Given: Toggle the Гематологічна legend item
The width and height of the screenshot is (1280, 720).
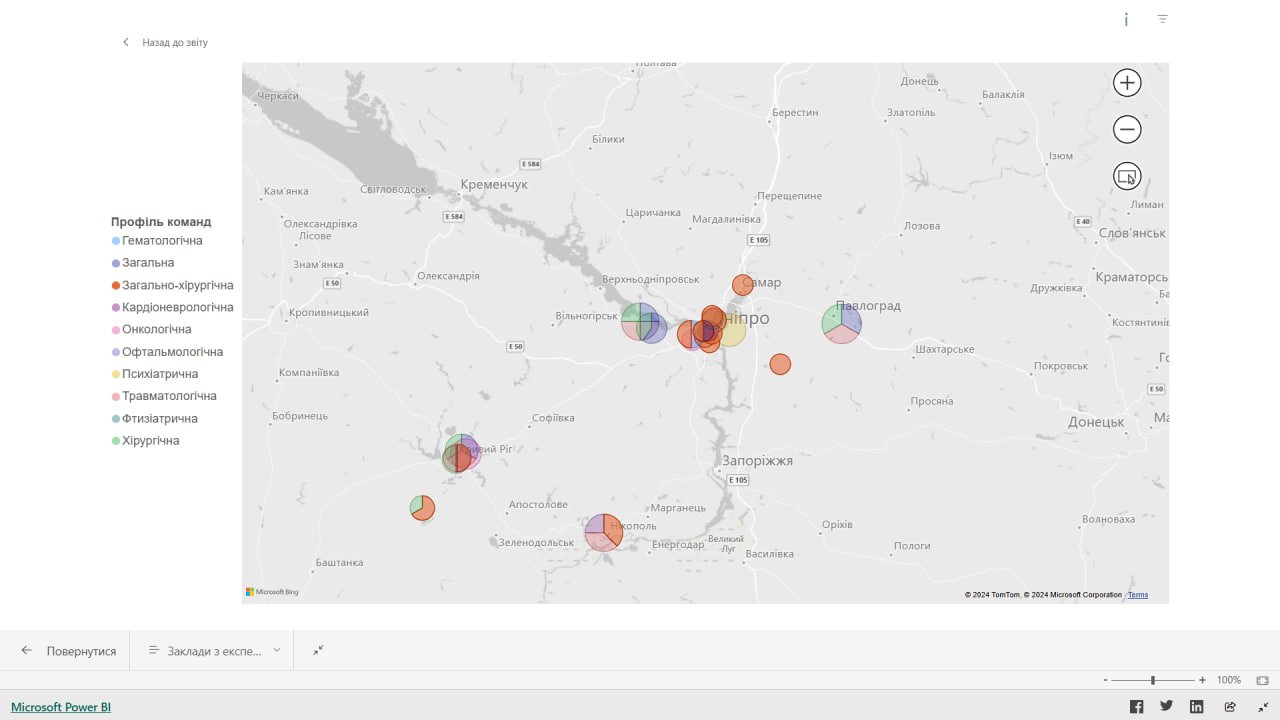Looking at the screenshot, I should (161, 241).
